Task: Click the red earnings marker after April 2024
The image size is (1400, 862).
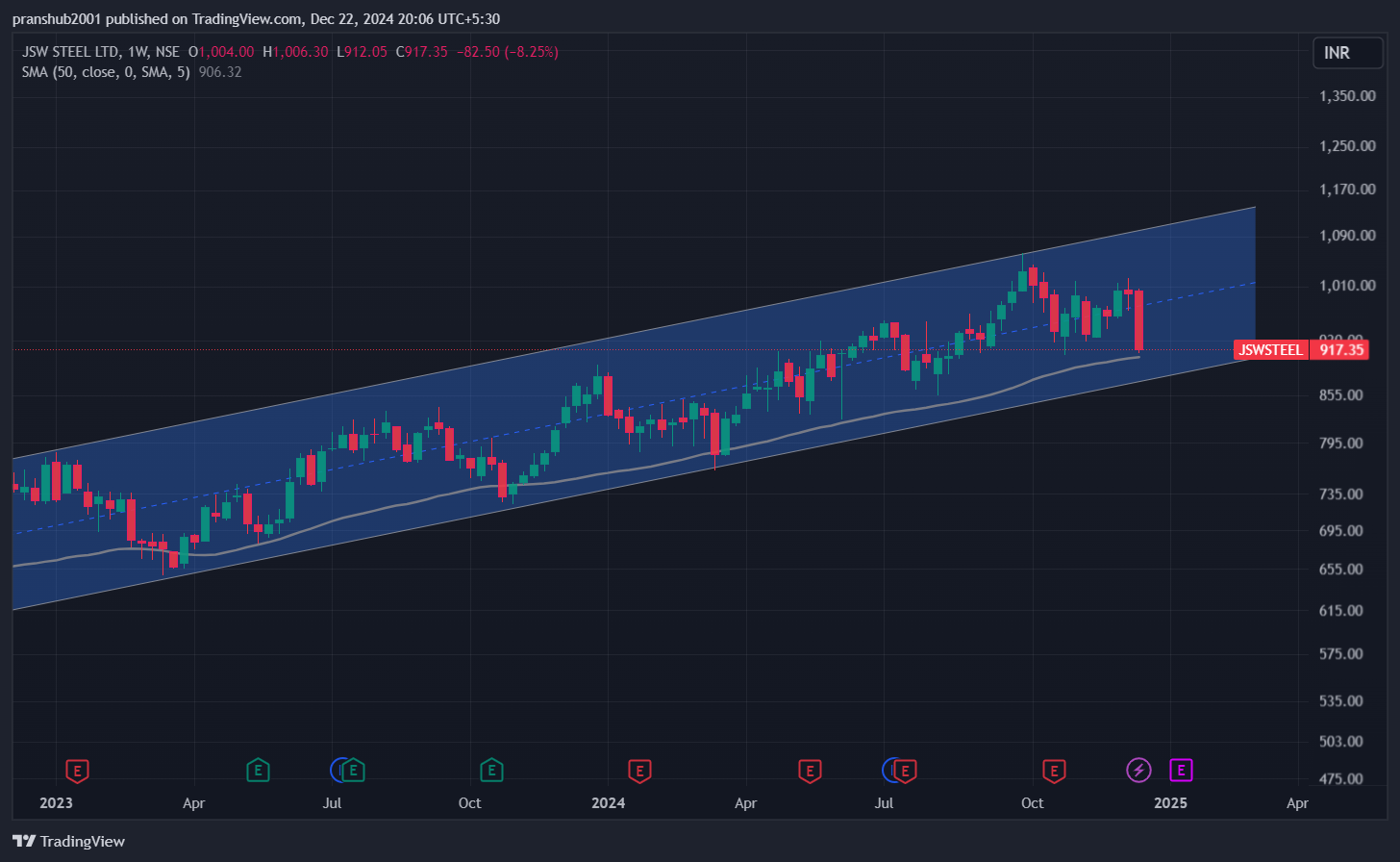Action: pyautogui.click(x=810, y=771)
